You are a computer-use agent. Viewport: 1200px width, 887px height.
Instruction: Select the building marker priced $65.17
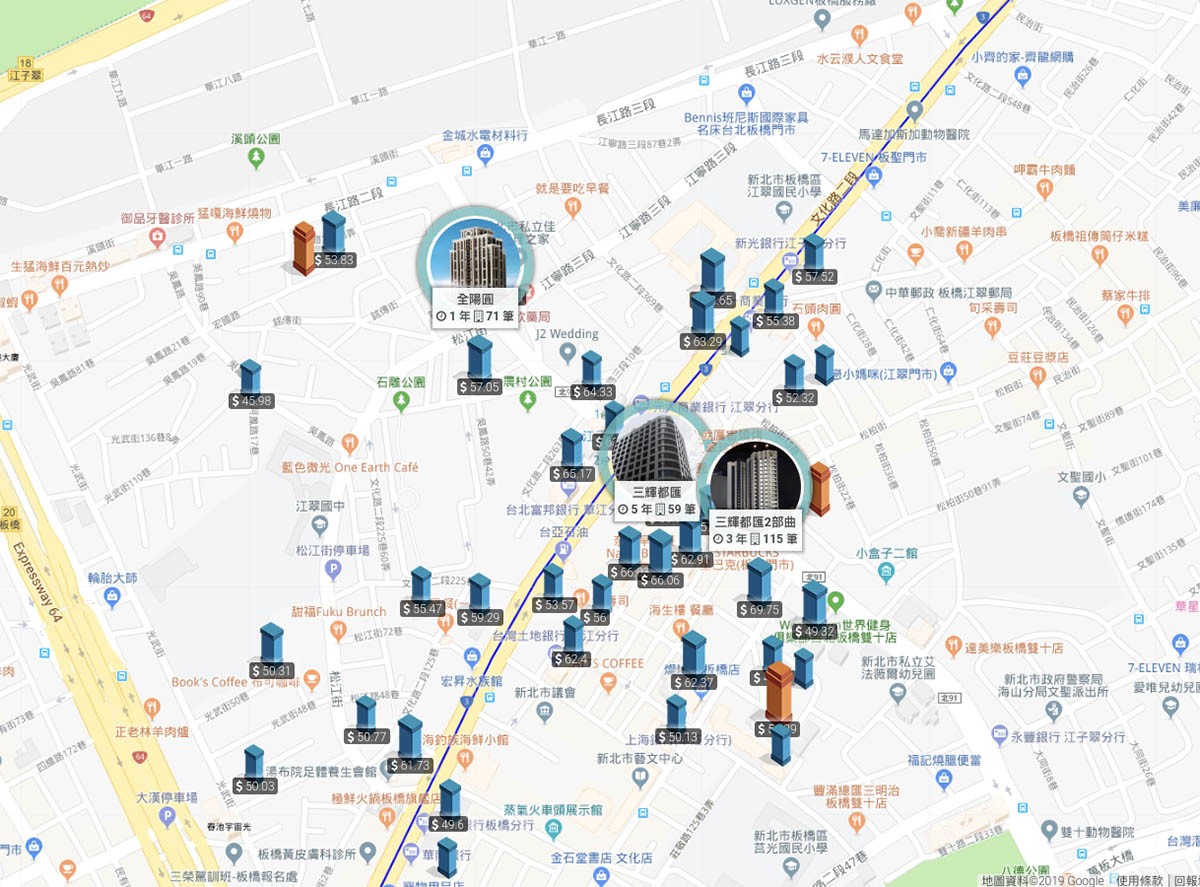tap(571, 455)
